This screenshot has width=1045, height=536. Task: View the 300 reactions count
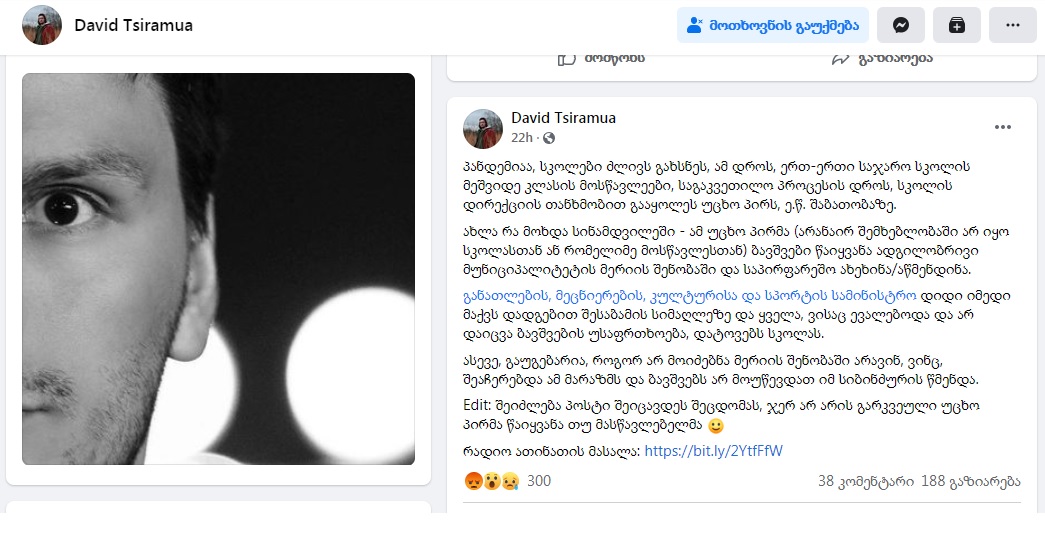click(539, 481)
